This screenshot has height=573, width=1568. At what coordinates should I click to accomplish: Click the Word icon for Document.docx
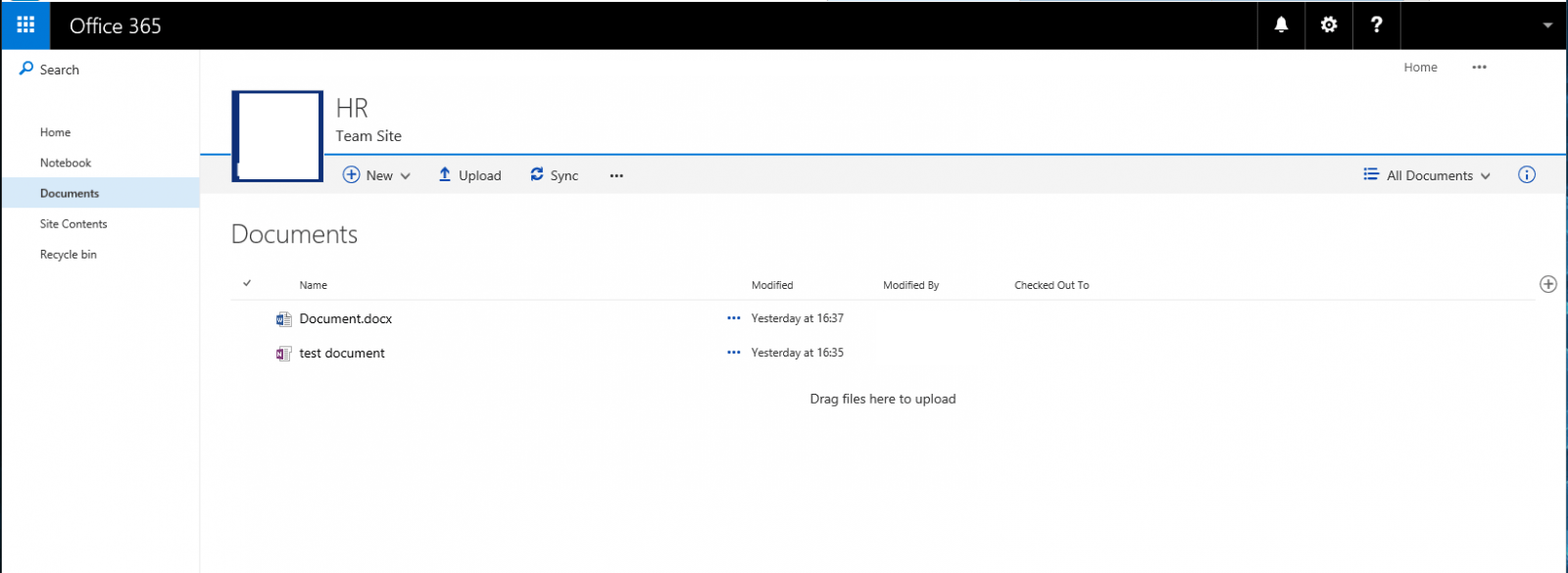[x=284, y=319]
